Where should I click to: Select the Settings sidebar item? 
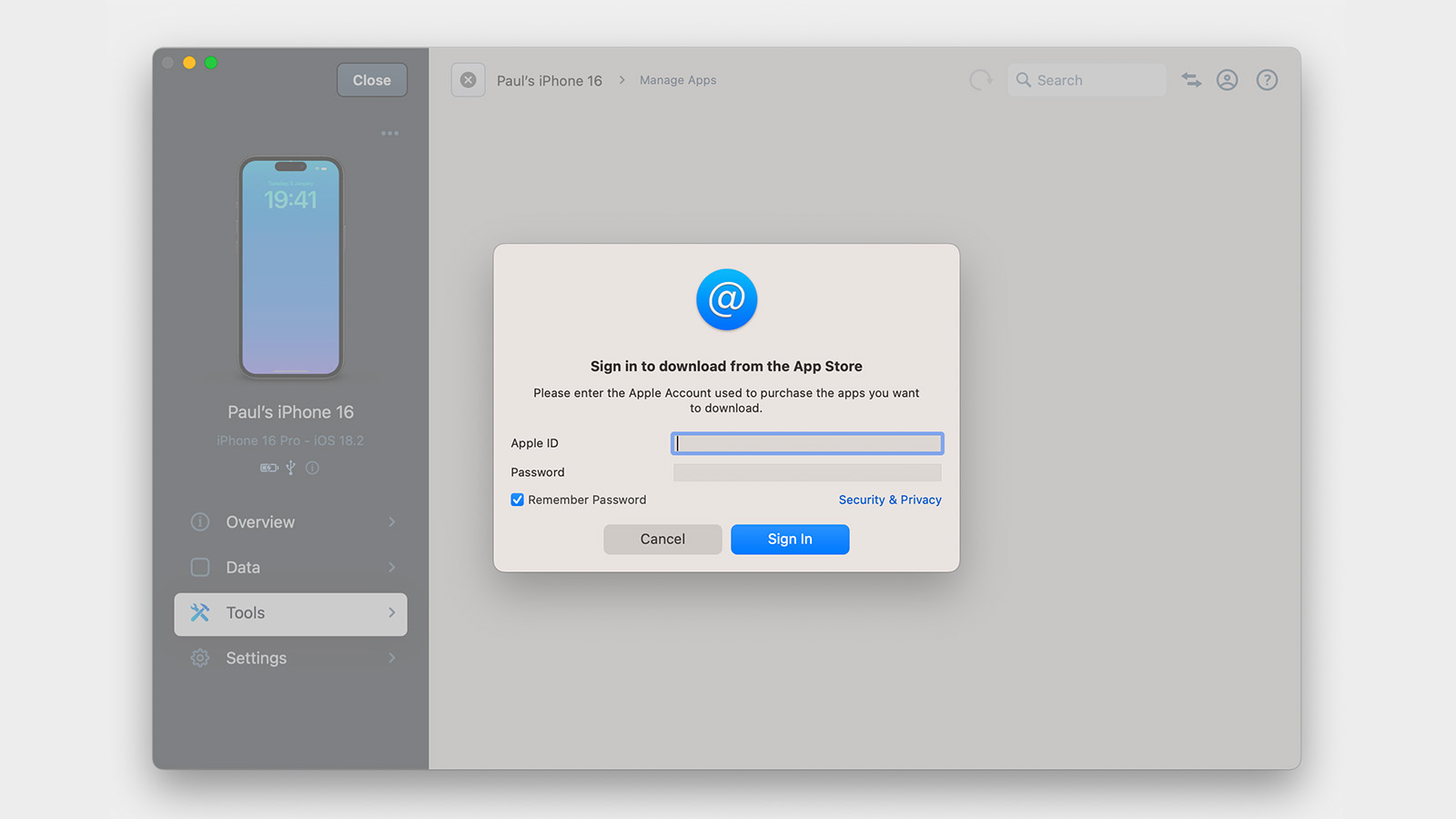point(290,658)
